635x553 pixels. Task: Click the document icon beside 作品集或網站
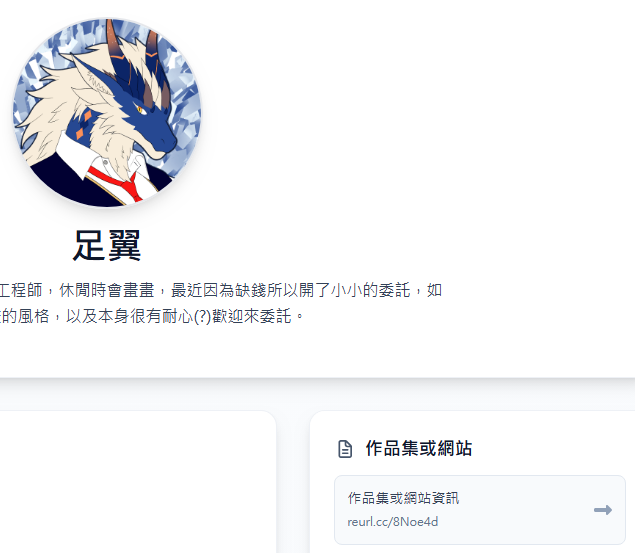[345, 449]
